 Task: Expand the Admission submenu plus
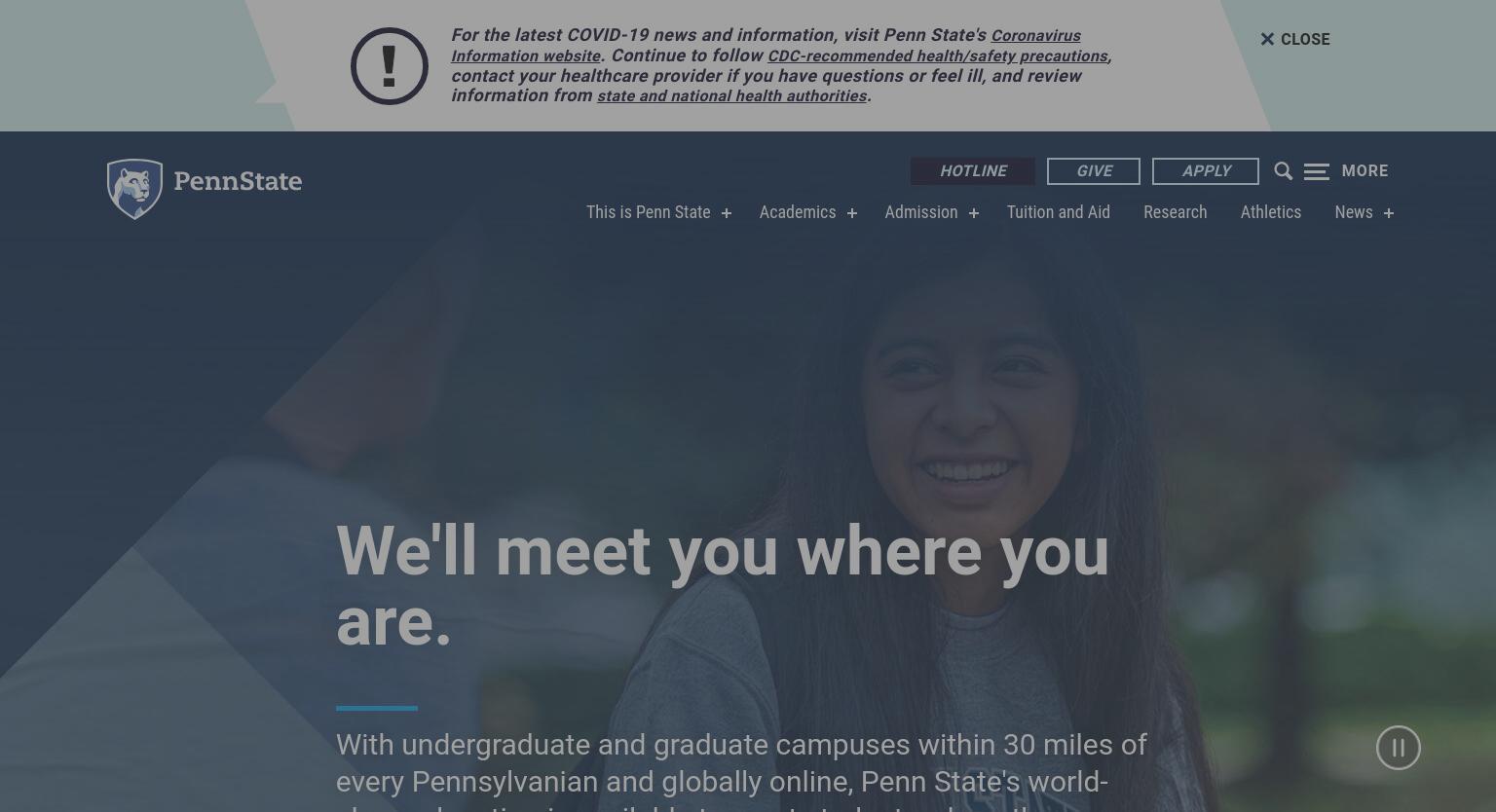(973, 213)
